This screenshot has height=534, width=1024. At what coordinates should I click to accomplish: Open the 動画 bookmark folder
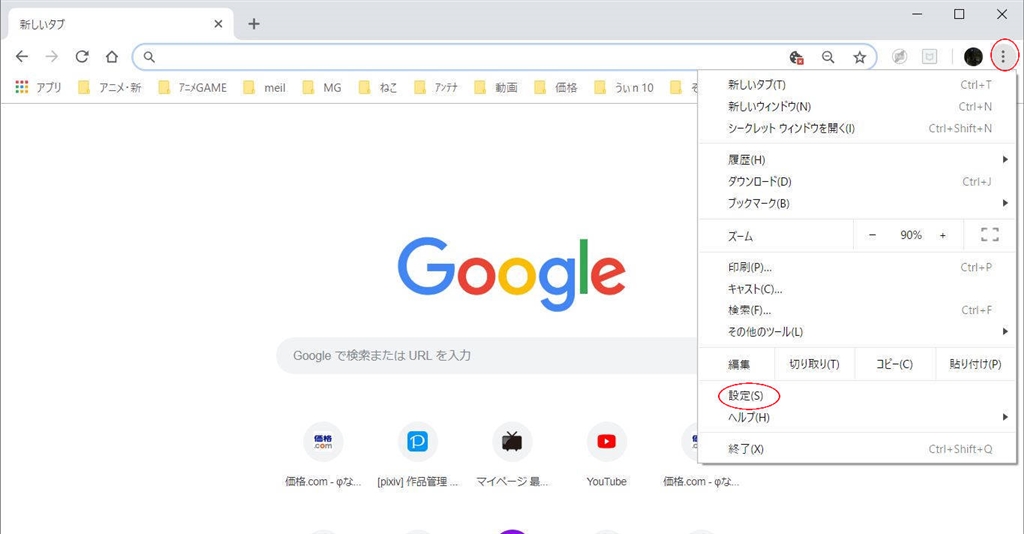(x=496, y=87)
